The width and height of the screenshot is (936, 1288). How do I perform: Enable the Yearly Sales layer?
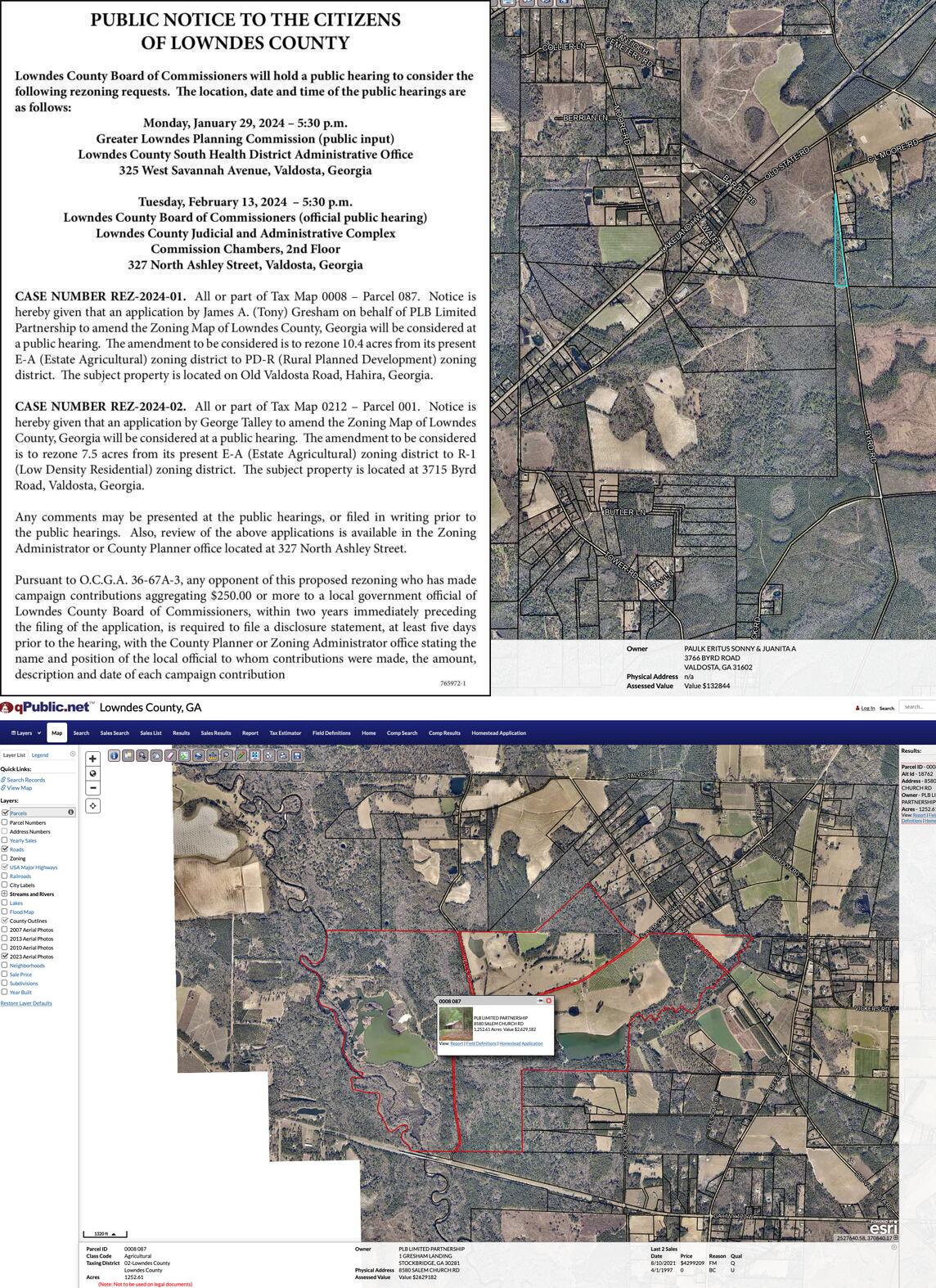click(x=5, y=840)
